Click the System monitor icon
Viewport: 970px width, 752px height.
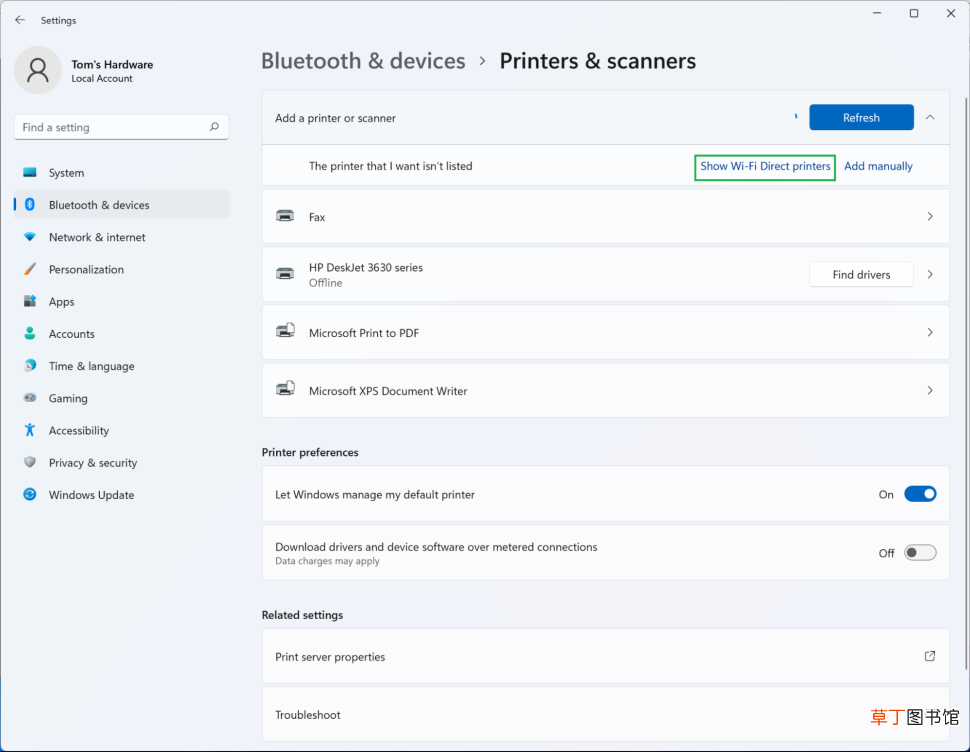tap(30, 173)
